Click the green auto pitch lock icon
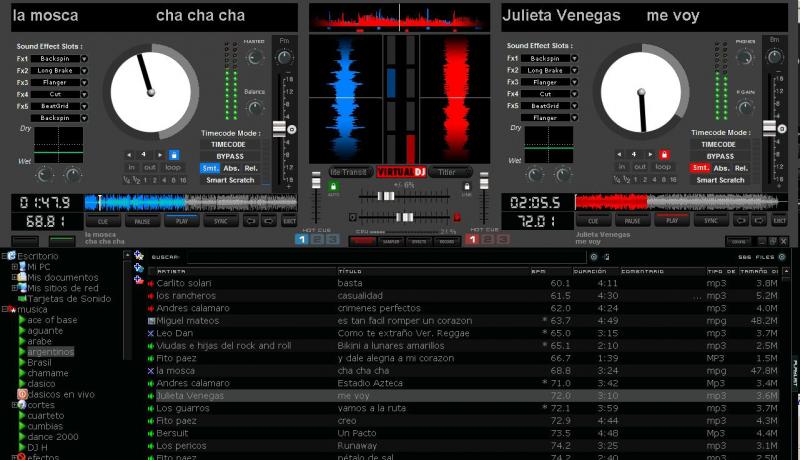This screenshot has width=800, height=460. click(333, 187)
